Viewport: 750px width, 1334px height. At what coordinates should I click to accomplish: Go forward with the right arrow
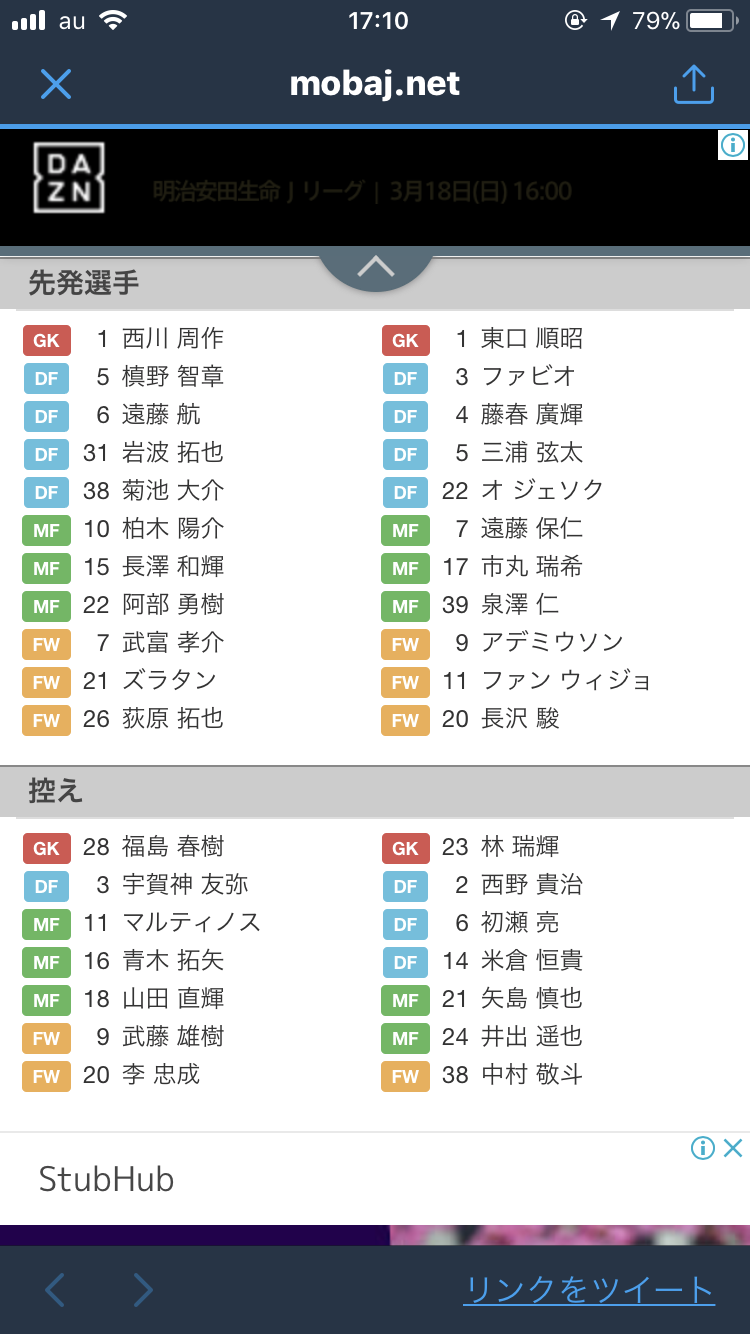click(144, 1290)
